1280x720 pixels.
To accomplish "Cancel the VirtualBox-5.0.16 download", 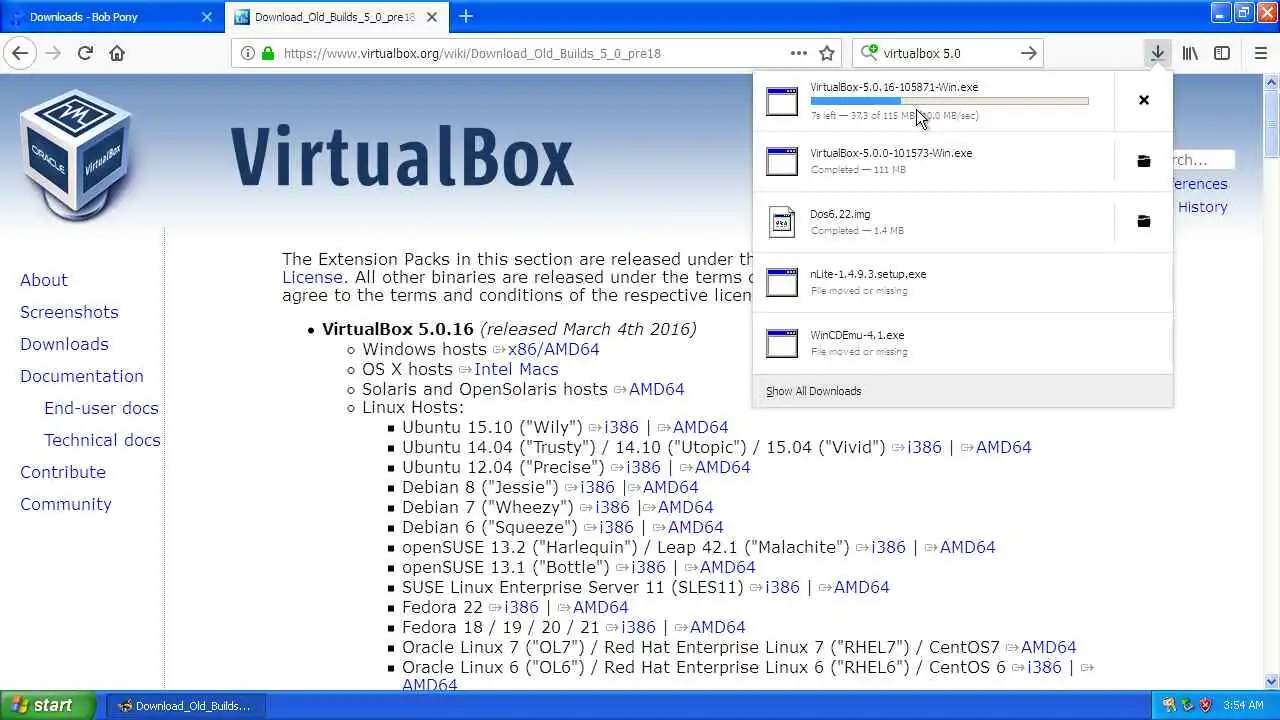I will pyautogui.click(x=1144, y=100).
